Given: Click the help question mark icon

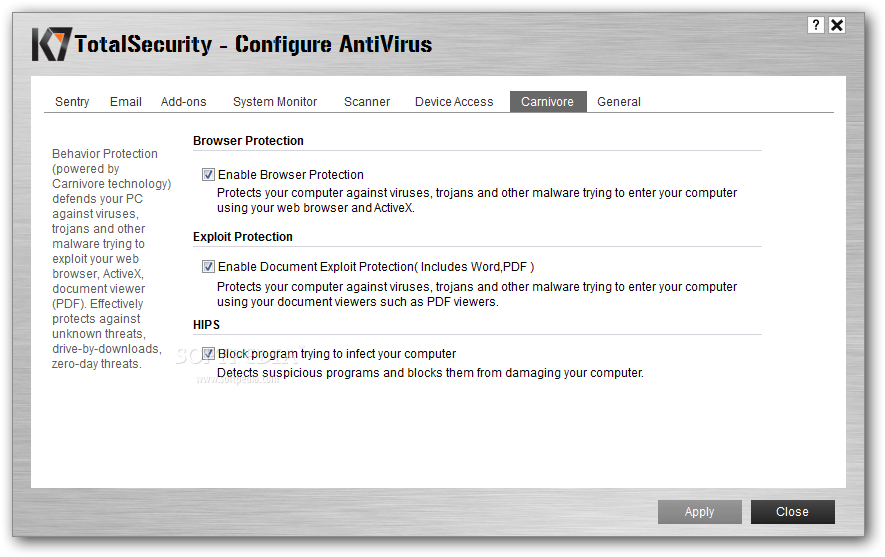Looking at the screenshot, I should click(x=816, y=25).
